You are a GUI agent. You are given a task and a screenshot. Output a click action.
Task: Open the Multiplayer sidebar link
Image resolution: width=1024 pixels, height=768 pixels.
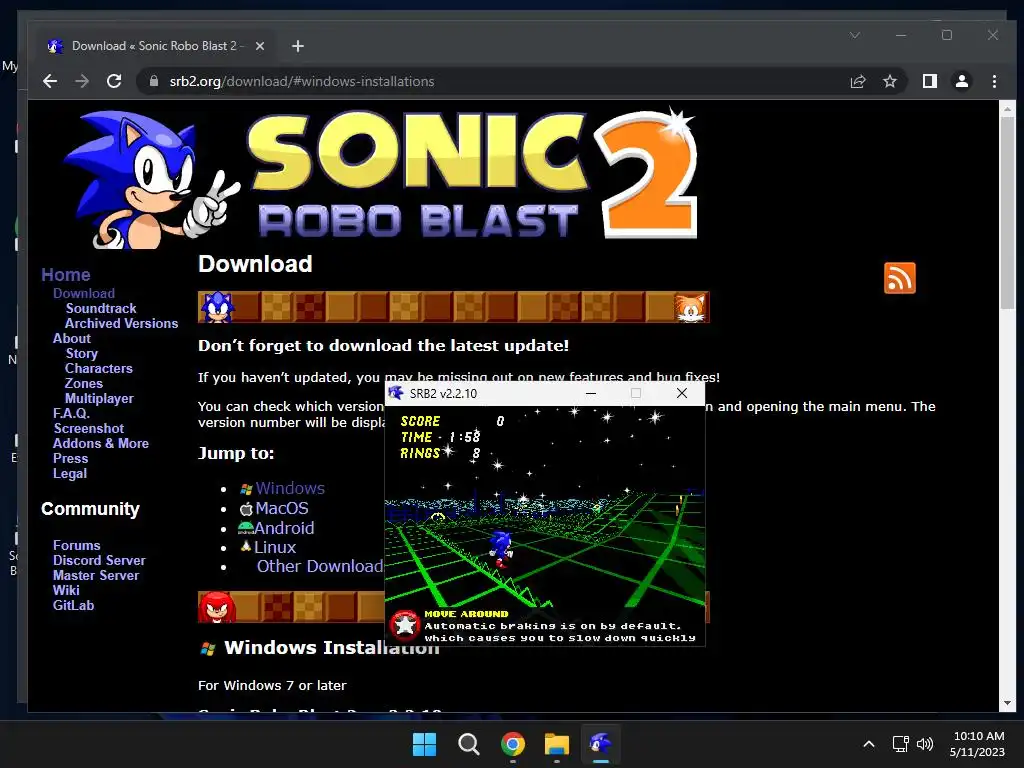pos(99,398)
